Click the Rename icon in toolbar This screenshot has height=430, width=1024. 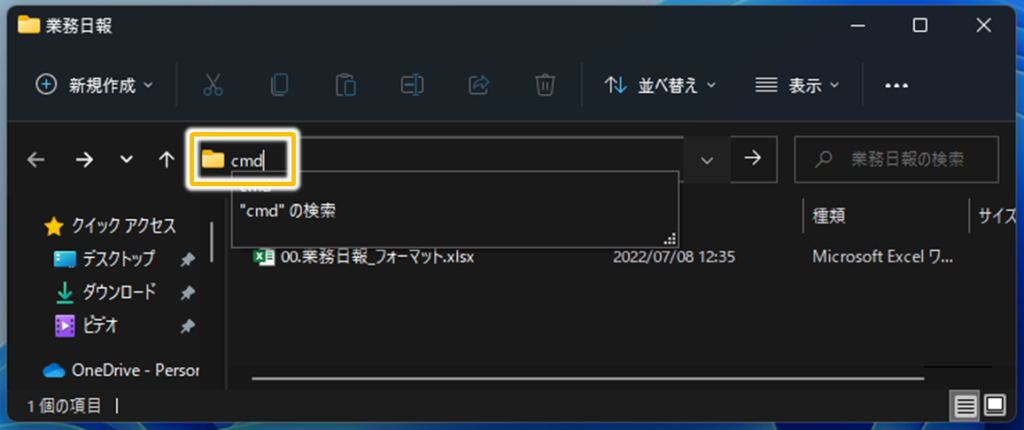412,85
